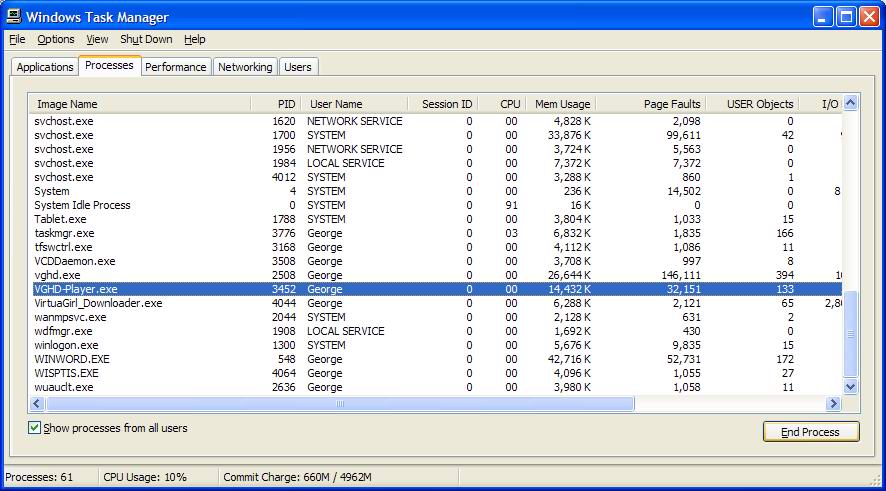Click the horizontal scroll right arrow
Viewport: 886px width, 491px height.
pos(833,404)
